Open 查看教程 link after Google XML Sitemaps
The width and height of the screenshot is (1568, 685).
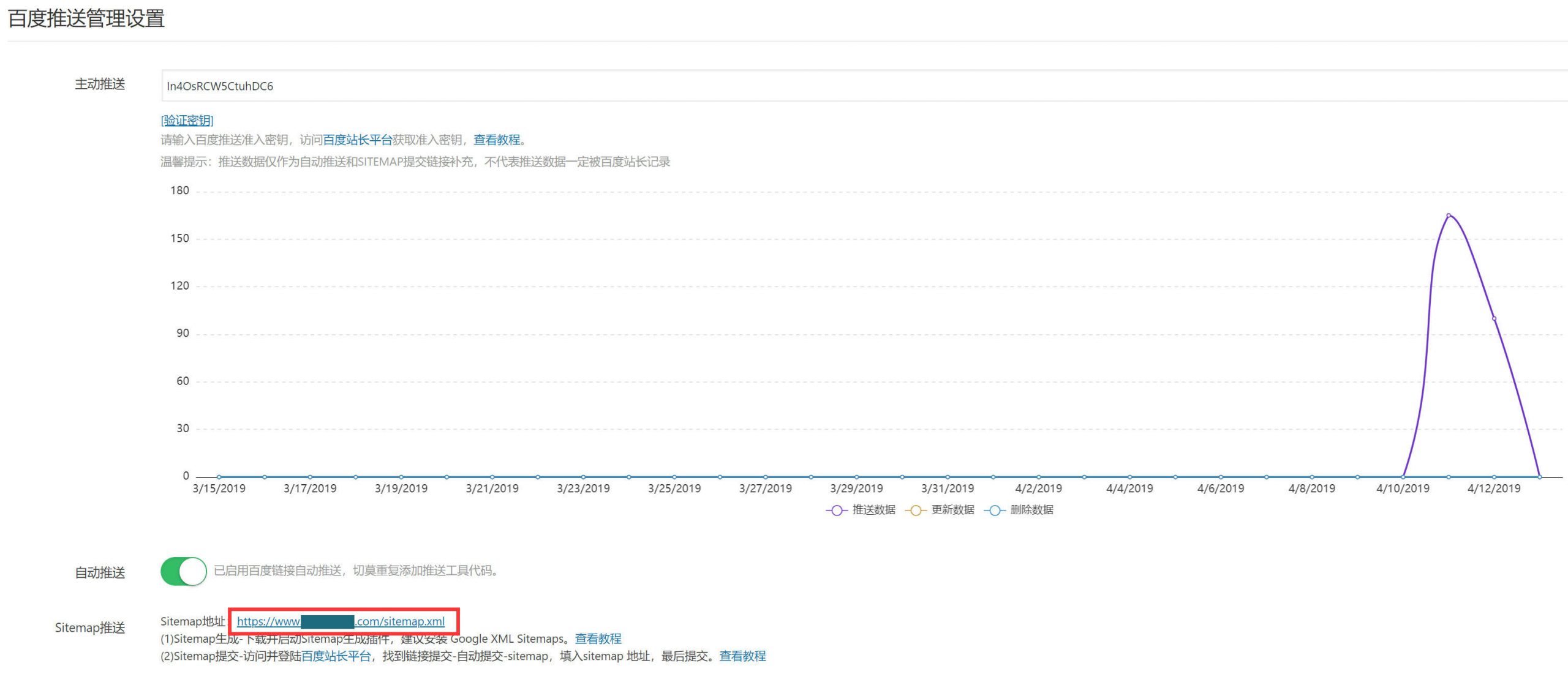598,639
